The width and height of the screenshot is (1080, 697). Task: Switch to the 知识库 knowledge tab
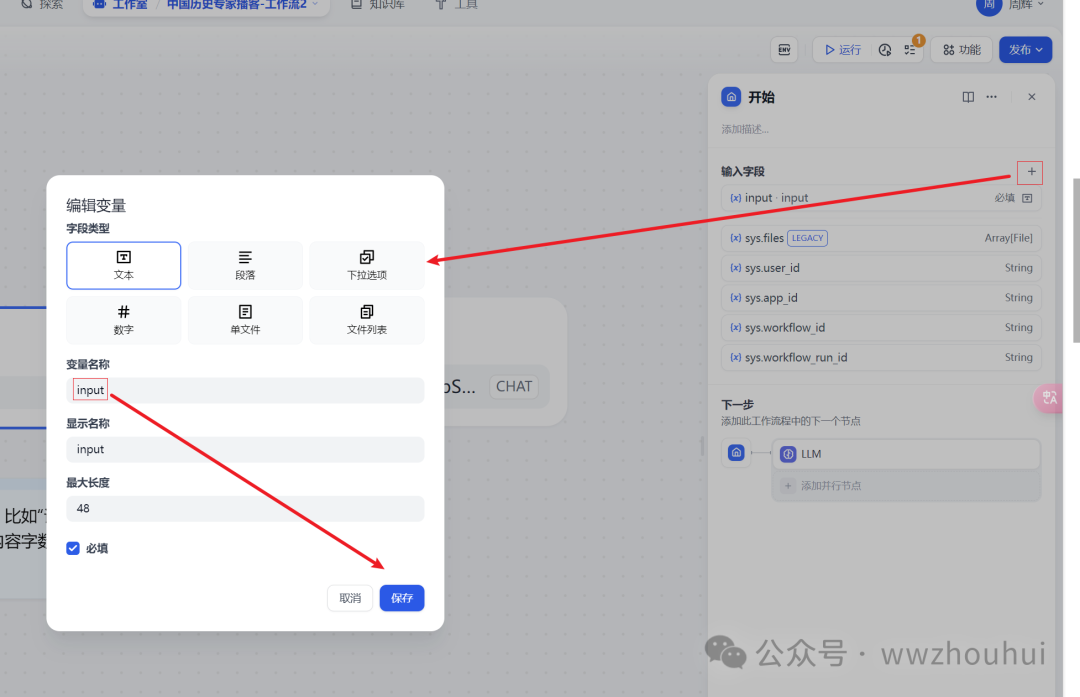point(378,5)
